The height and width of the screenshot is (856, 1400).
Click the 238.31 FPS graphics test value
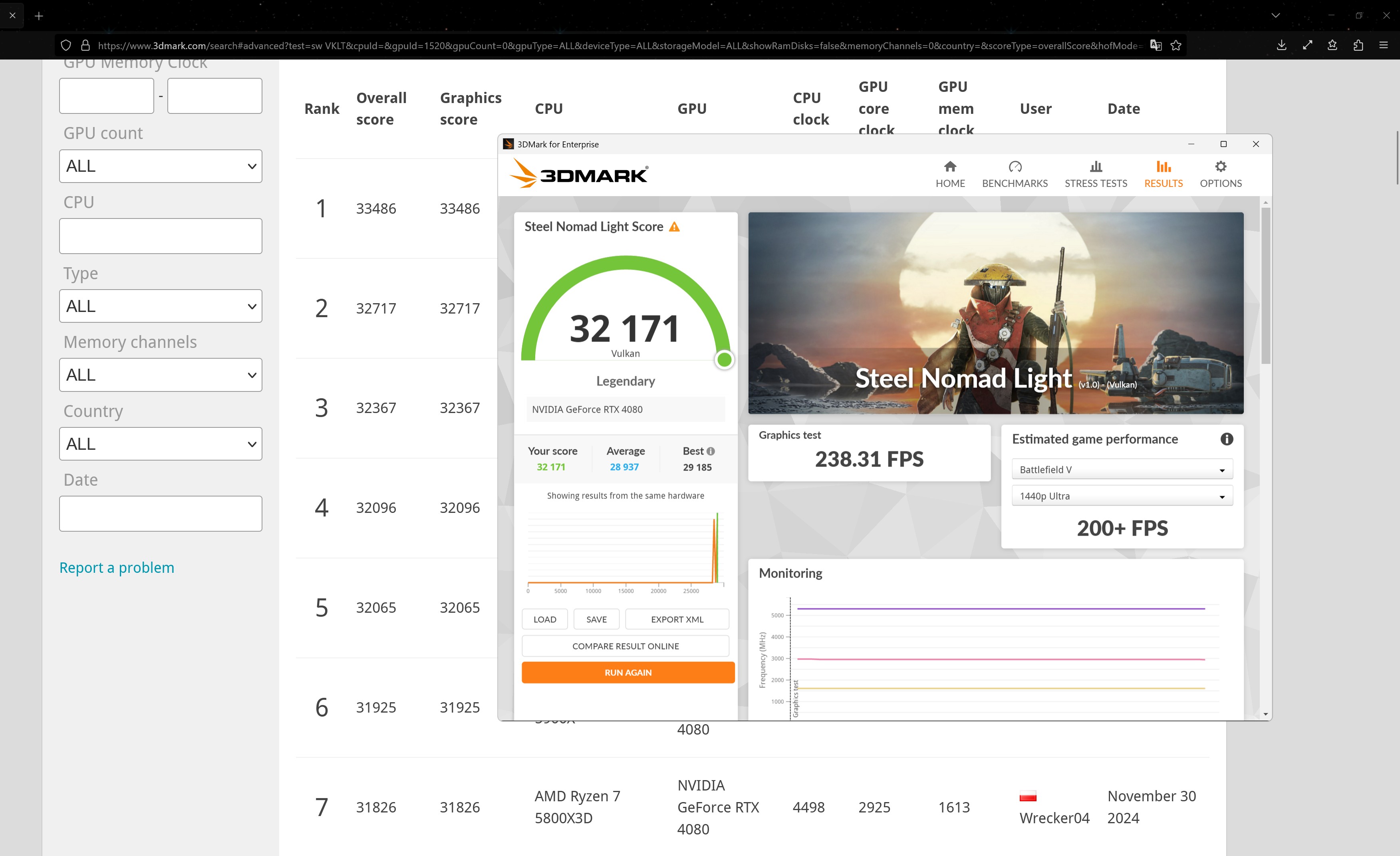pos(869,459)
